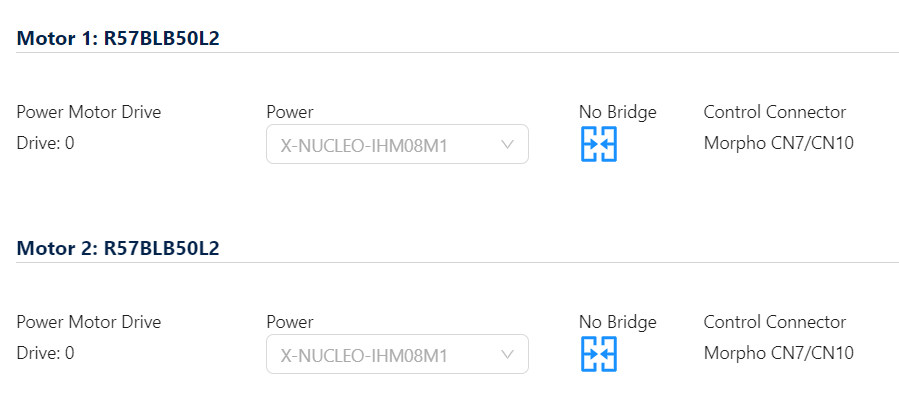Click the Power label above Motor 2 dropdown
Viewport: 899px width, 401px height.
(x=290, y=322)
